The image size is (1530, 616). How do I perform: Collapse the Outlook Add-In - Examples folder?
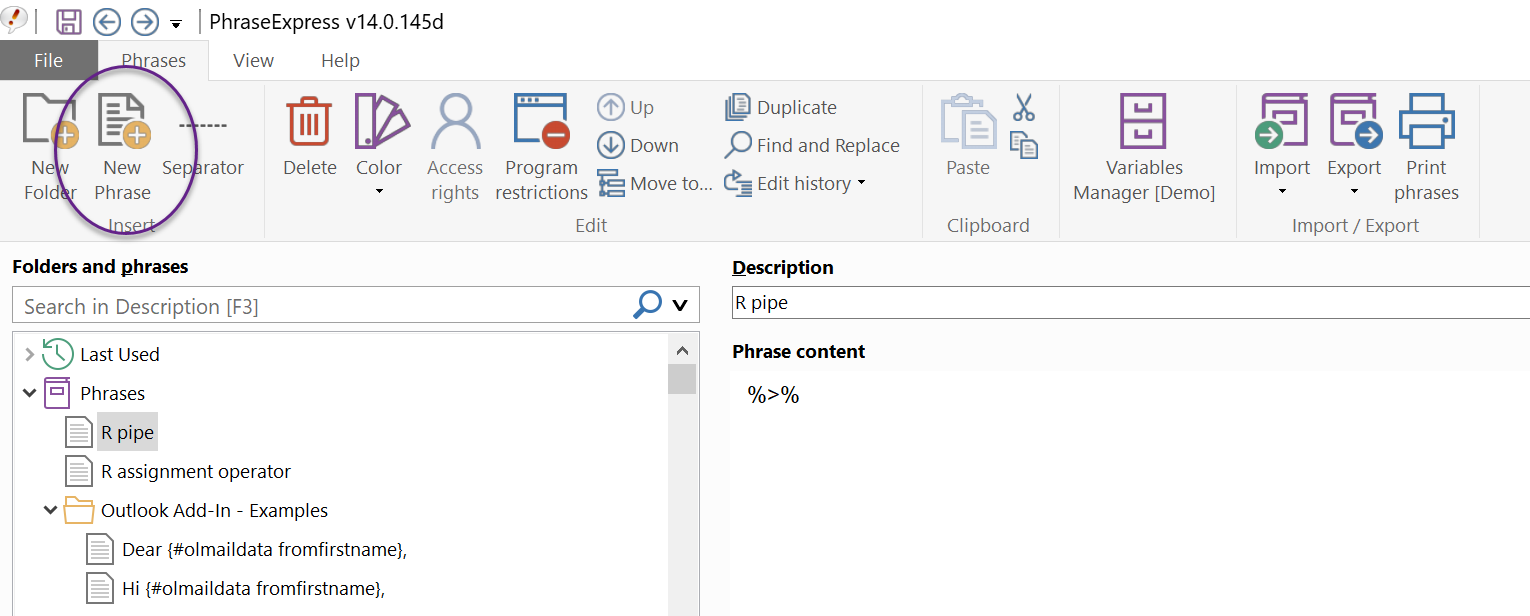51,510
